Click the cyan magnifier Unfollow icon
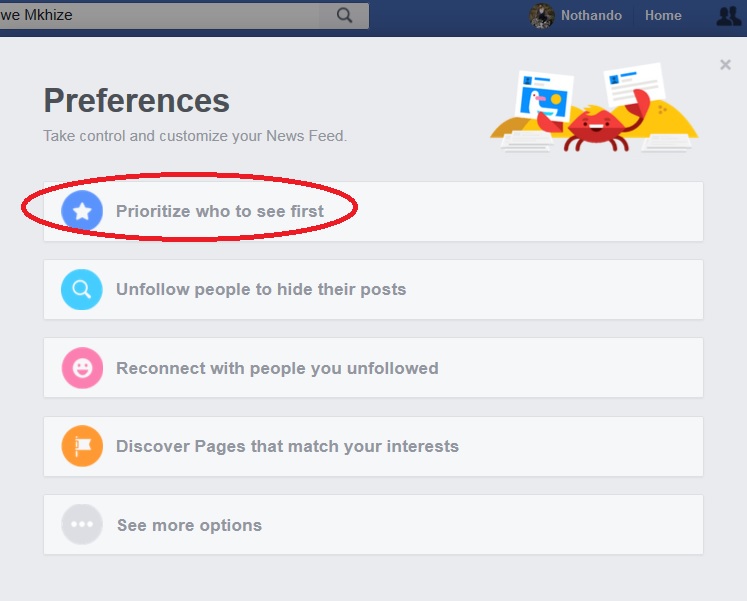Screen dimensions: 747x601 (82, 290)
